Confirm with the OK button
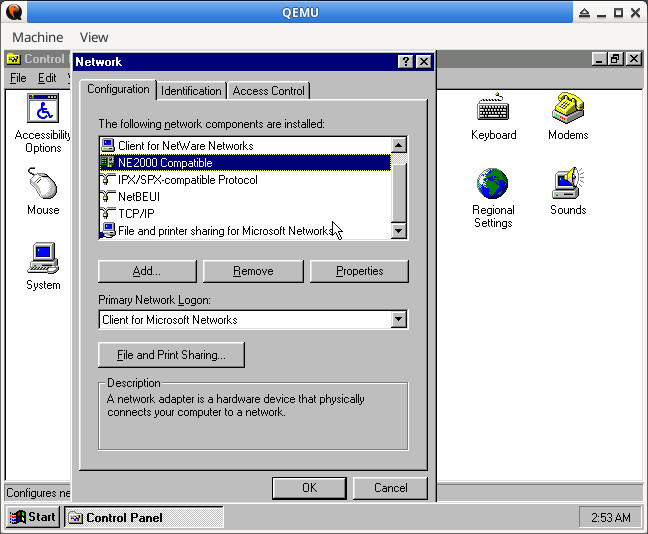648x534 pixels. click(309, 488)
